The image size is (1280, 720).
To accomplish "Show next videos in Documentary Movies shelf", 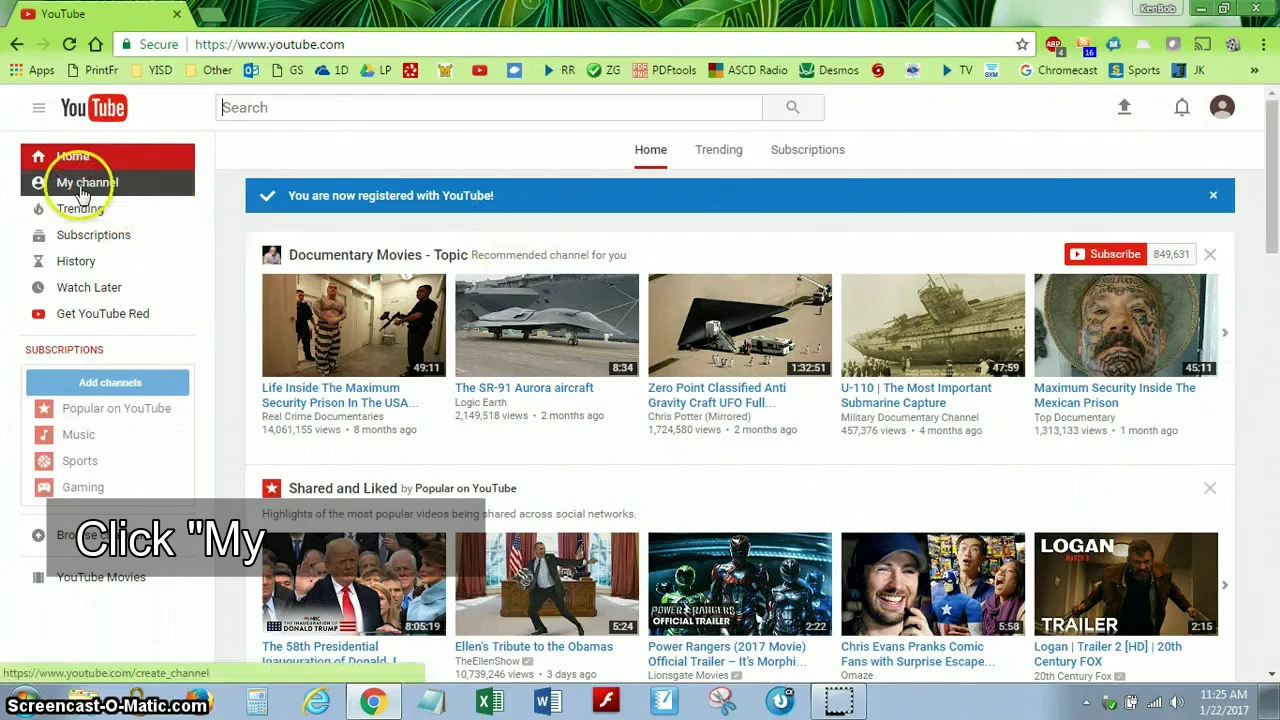I will (1225, 332).
